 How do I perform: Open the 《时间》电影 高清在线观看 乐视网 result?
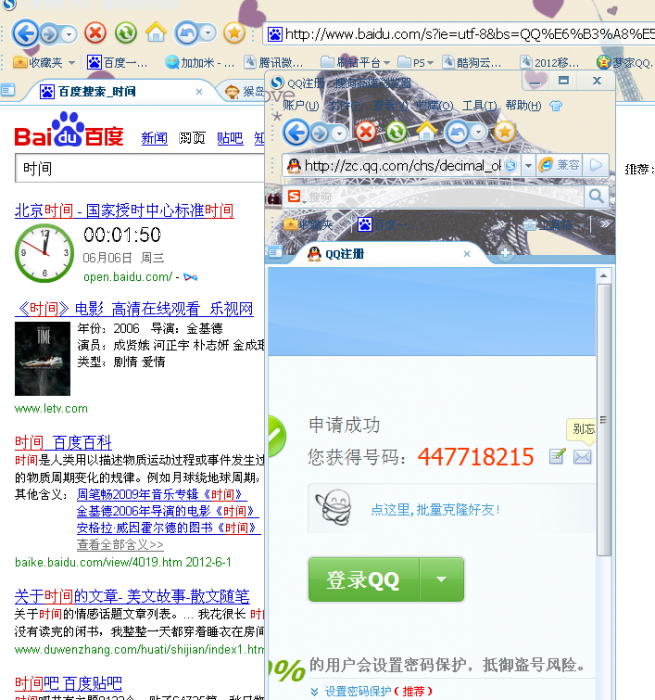click(134, 308)
